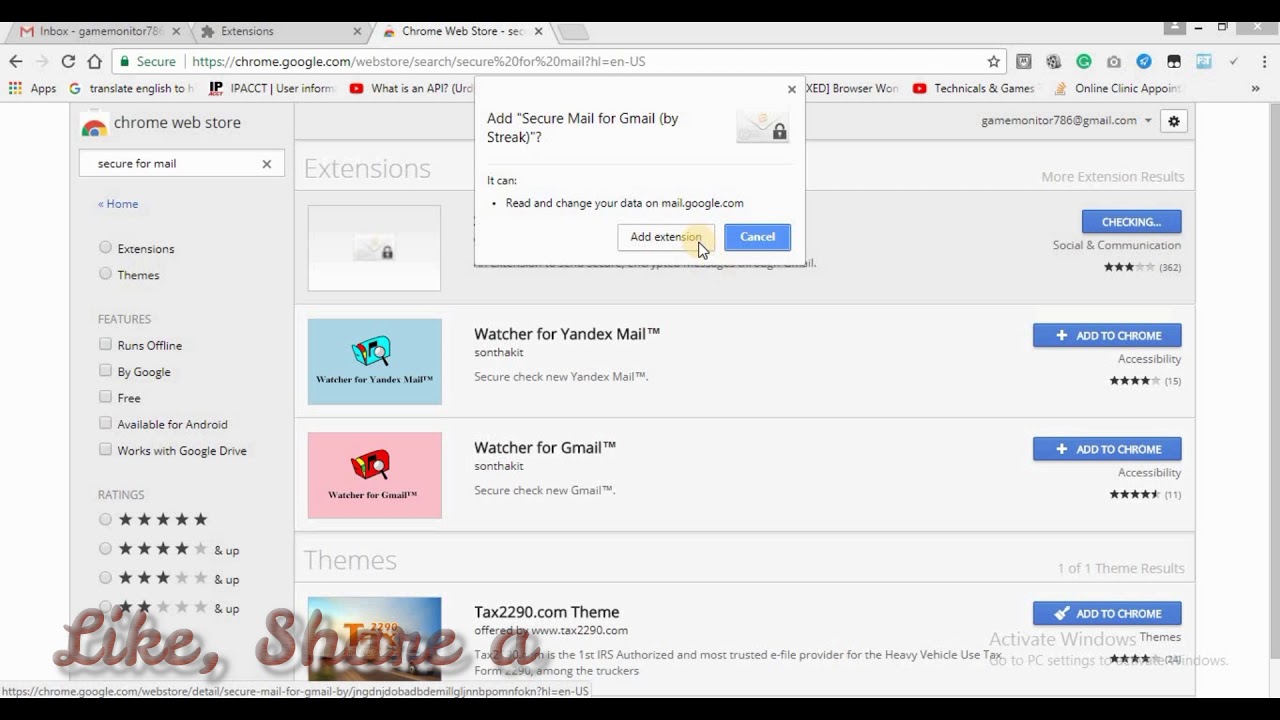Click the site Secure padlock indicator

click(x=148, y=61)
